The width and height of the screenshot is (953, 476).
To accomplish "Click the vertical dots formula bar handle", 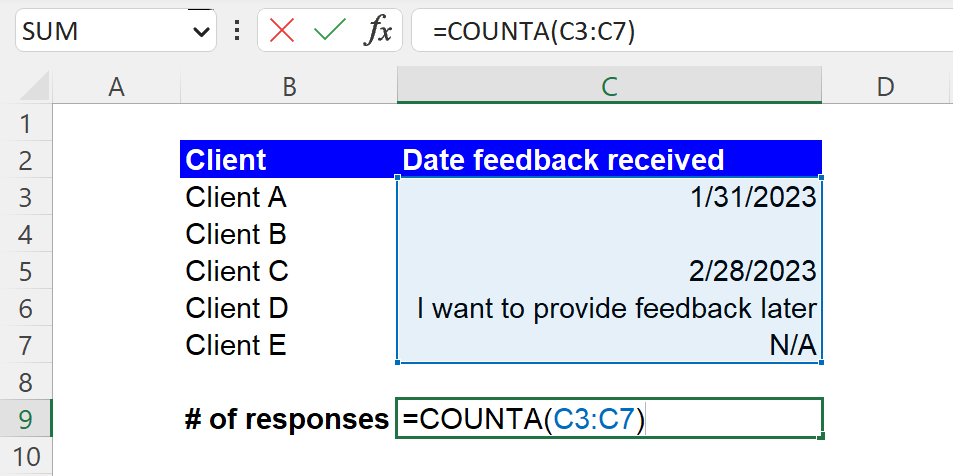I will 237,30.
